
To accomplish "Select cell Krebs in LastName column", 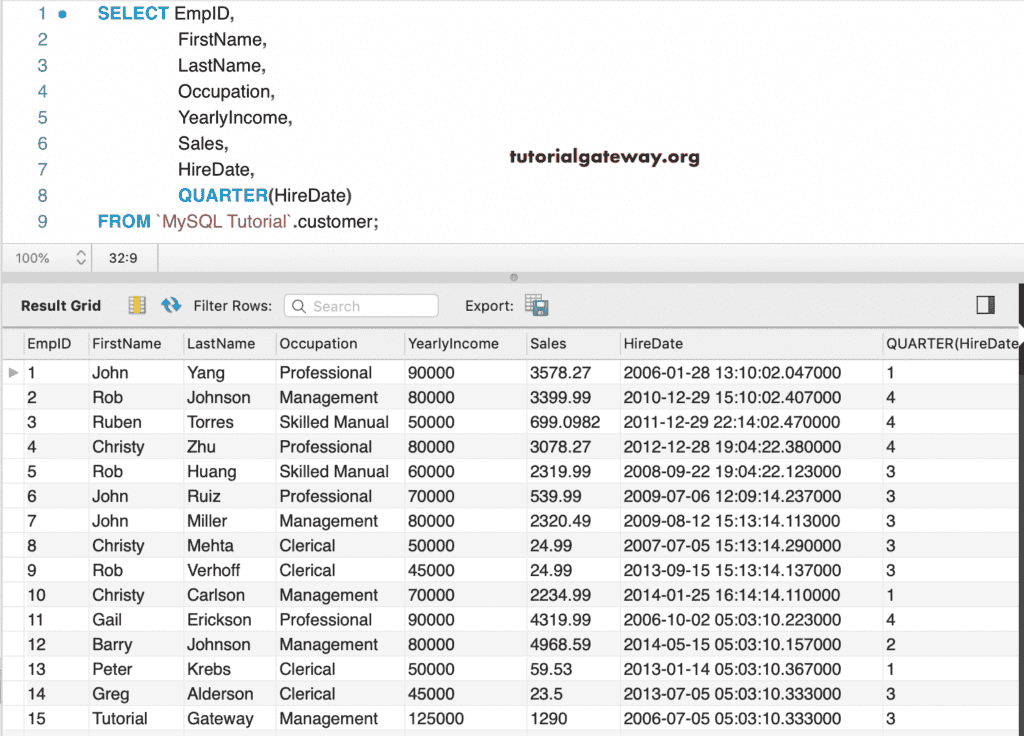I will point(230,669).
